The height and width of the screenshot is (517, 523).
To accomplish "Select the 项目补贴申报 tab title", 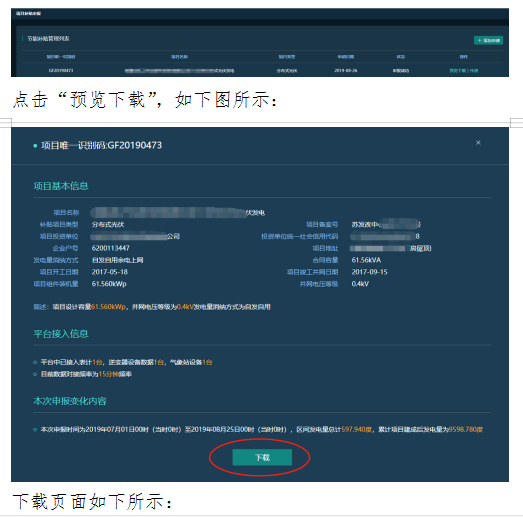I will pos(28,13).
